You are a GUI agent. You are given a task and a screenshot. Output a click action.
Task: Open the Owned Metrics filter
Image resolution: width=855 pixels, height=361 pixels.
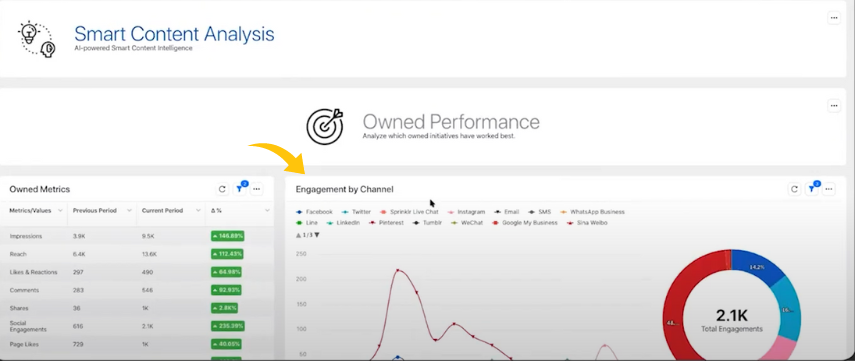(239, 189)
